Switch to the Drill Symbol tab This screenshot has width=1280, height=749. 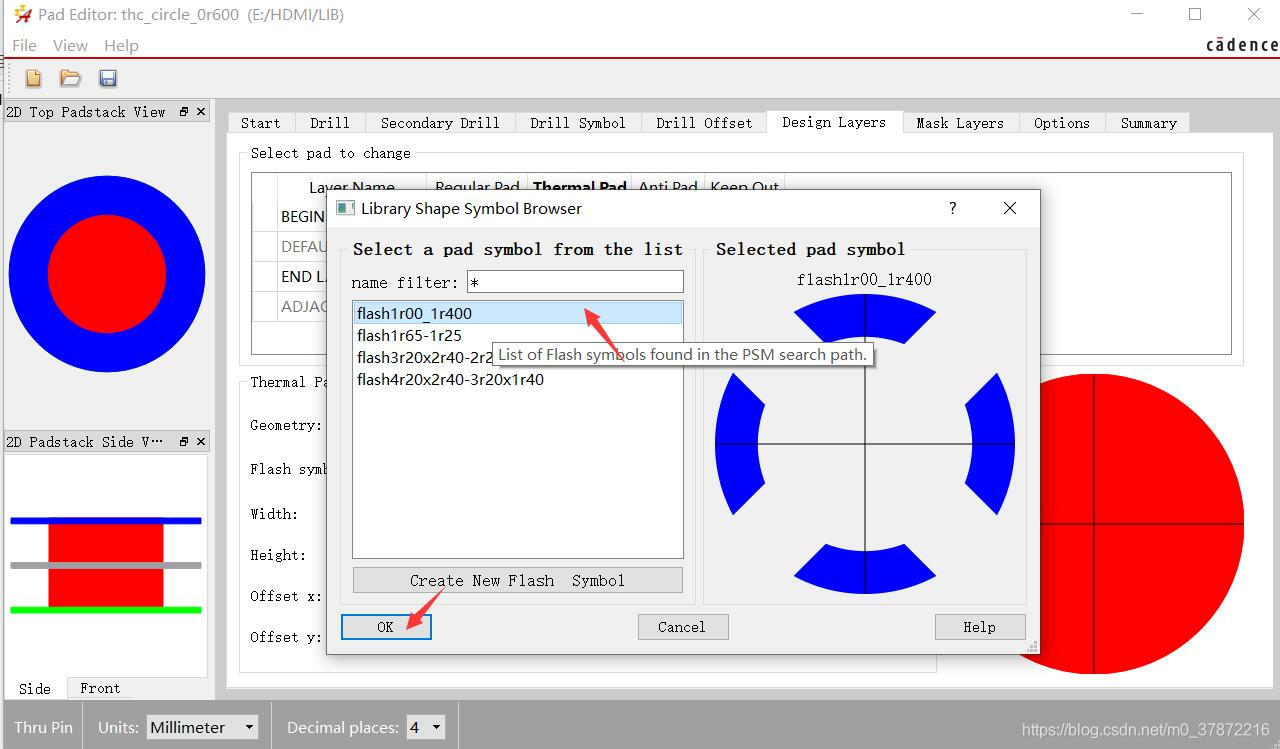click(577, 123)
